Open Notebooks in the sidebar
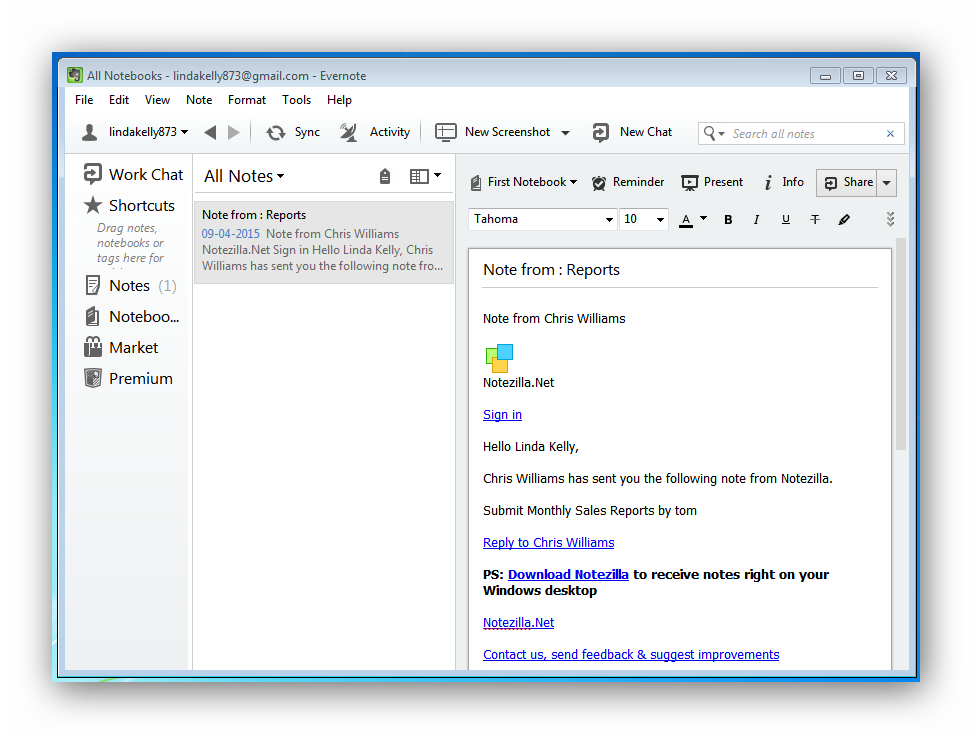 pos(132,317)
